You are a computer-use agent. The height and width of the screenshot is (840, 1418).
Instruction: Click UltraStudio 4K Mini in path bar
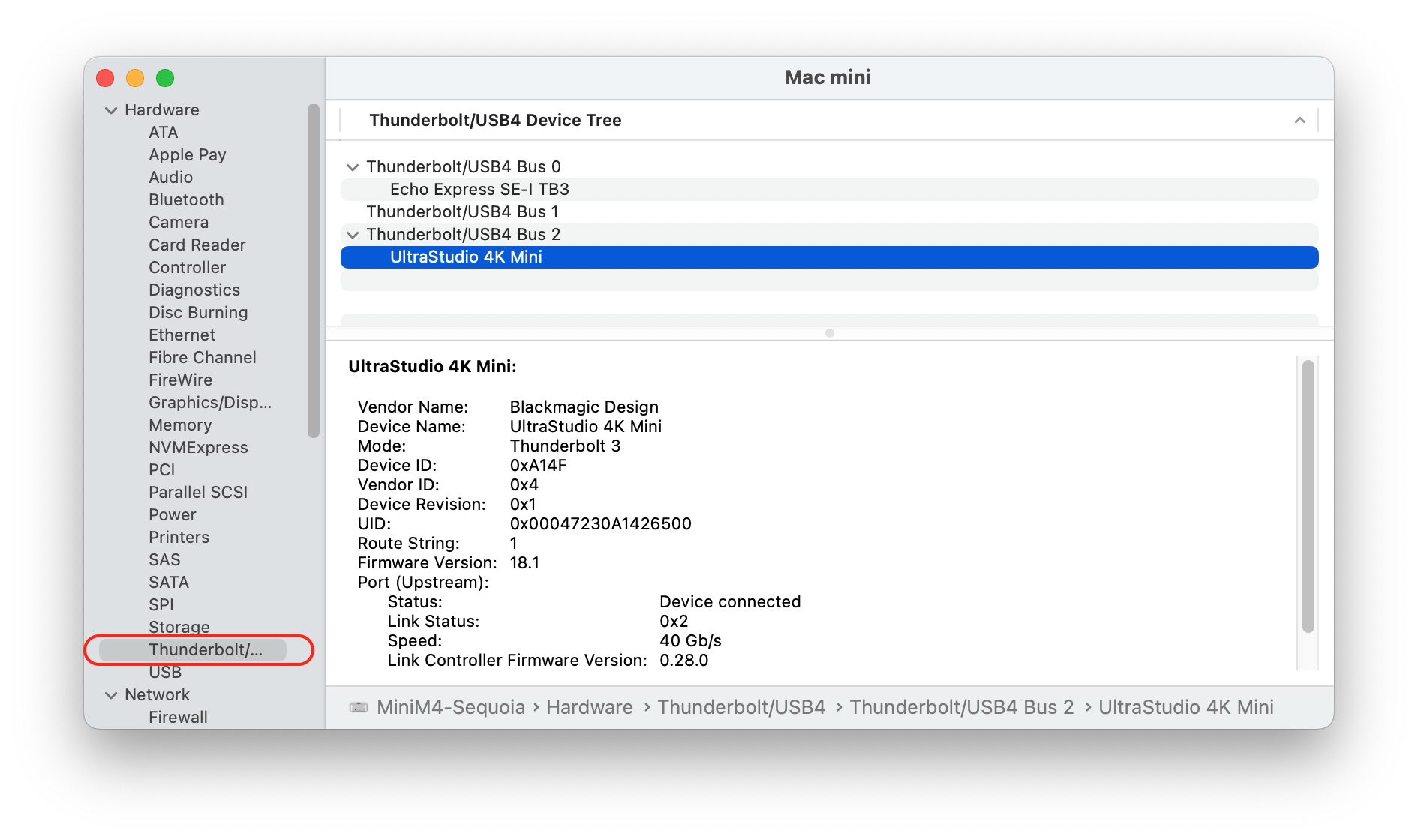(1186, 707)
